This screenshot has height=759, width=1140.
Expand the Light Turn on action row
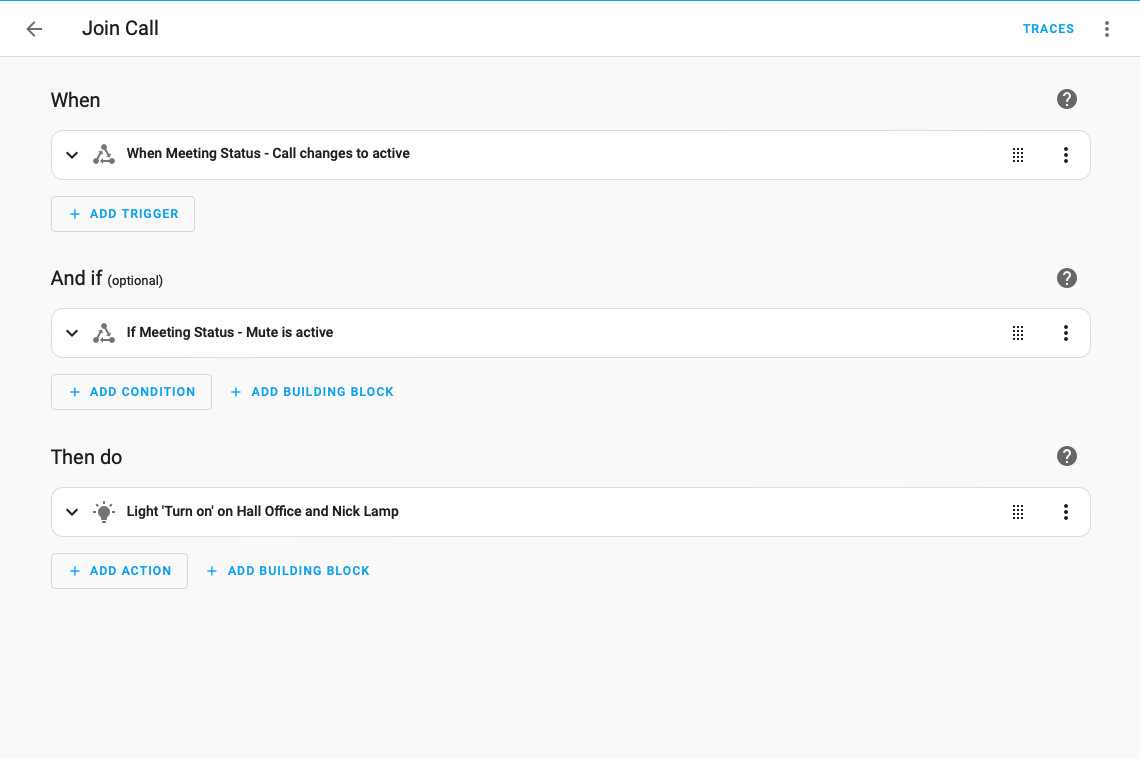tap(72, 512)
